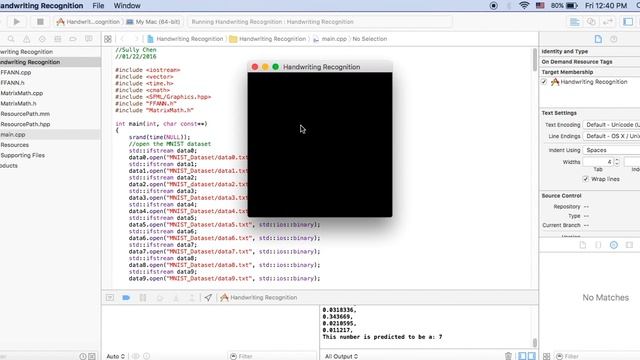Click the Wi-Fi icon in menu bar
Viewport: 640px width, 360px height.
coord(524,6)
